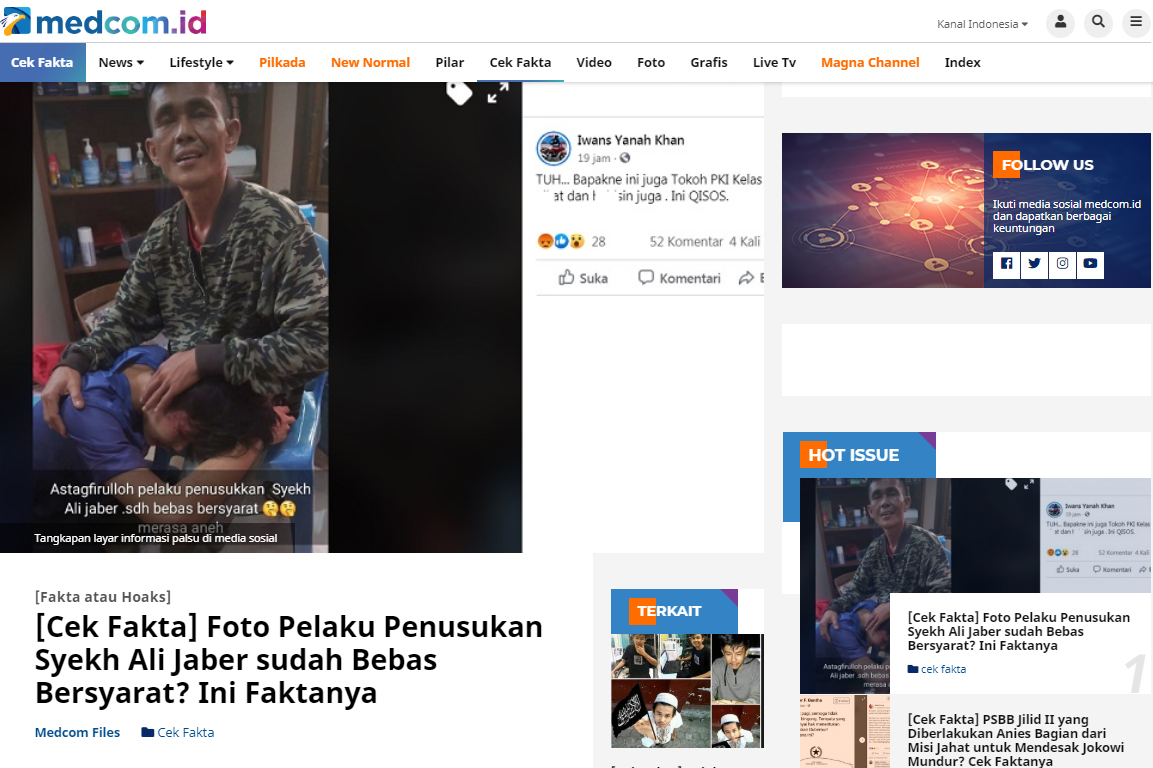This screenshot has height=768, width=1153.
Task: Open search with the magnifier icon
Action: 1099,23
